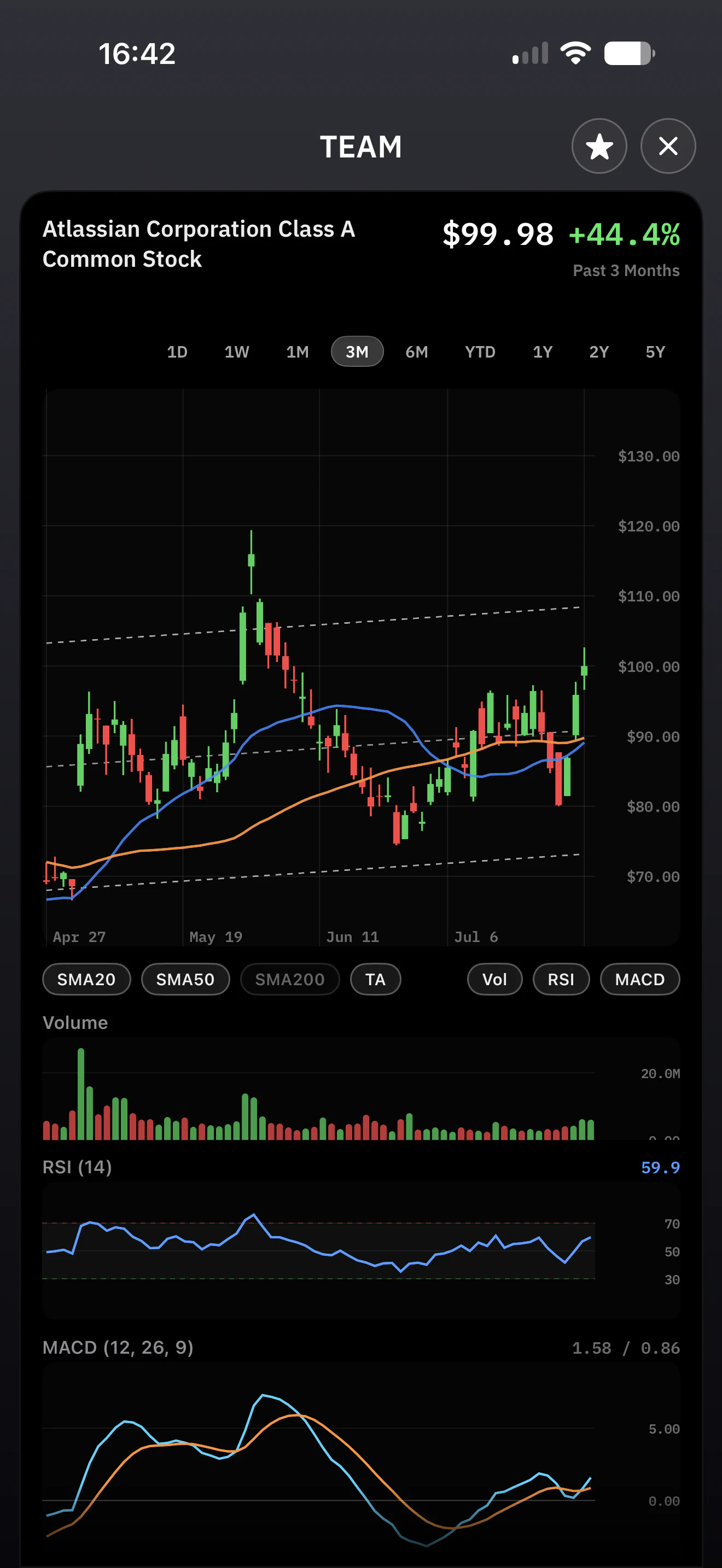
Task: Tap the MACD values 1.58 / 0.86
Action: coord(625,1348)
